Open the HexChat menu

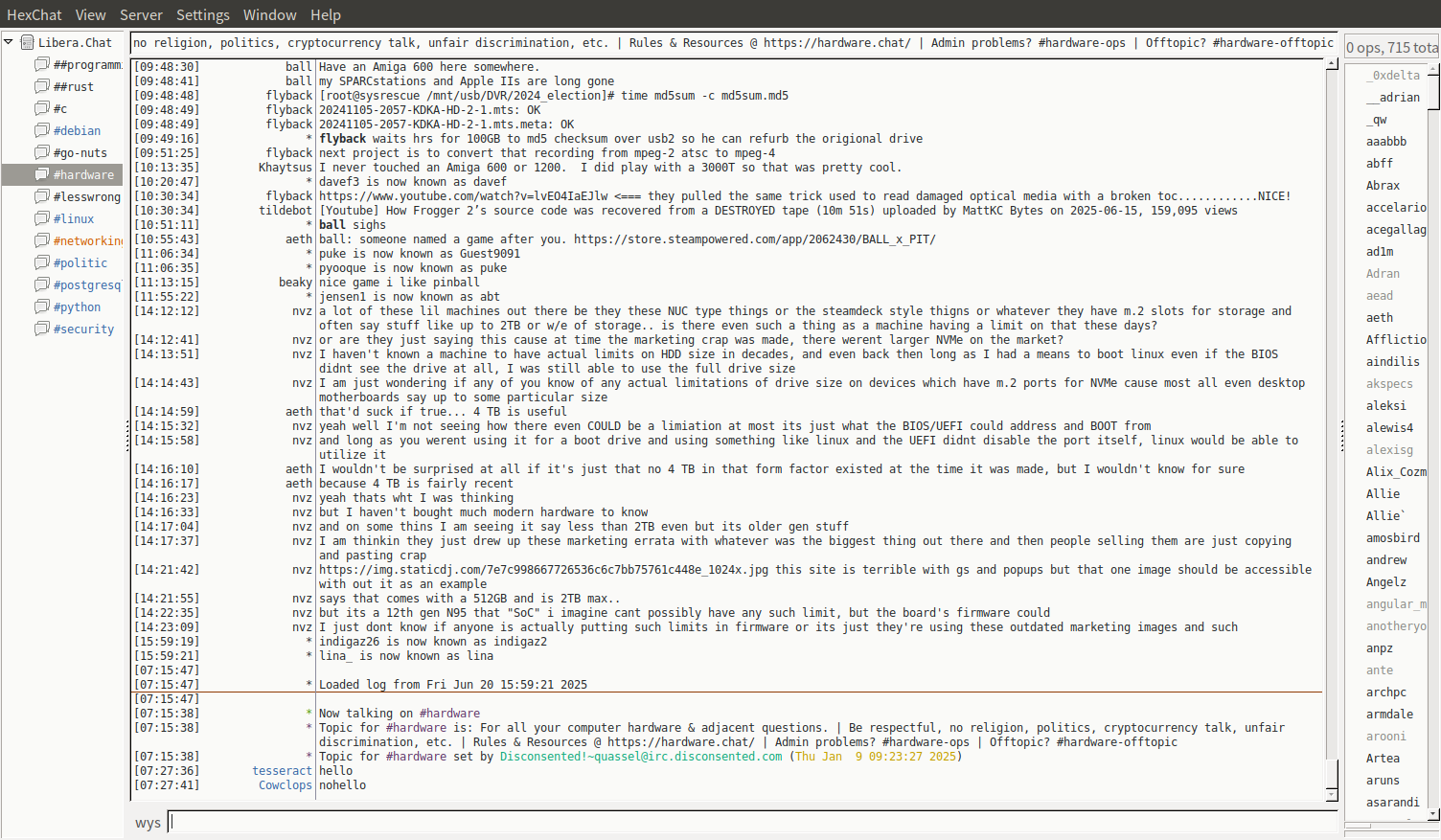click(34, 14)
